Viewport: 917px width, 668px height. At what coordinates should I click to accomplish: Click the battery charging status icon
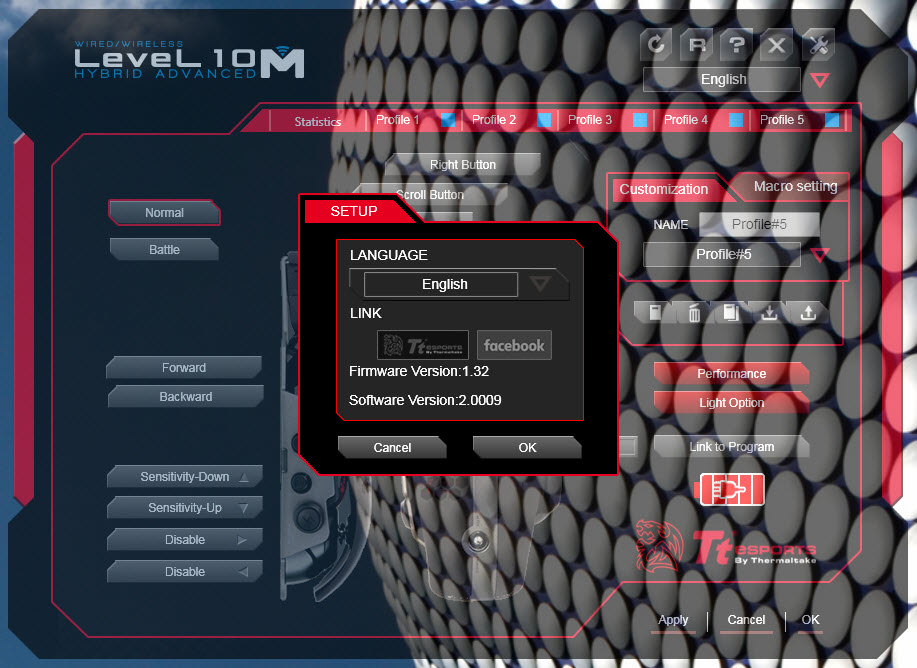[x=732, y=489]
